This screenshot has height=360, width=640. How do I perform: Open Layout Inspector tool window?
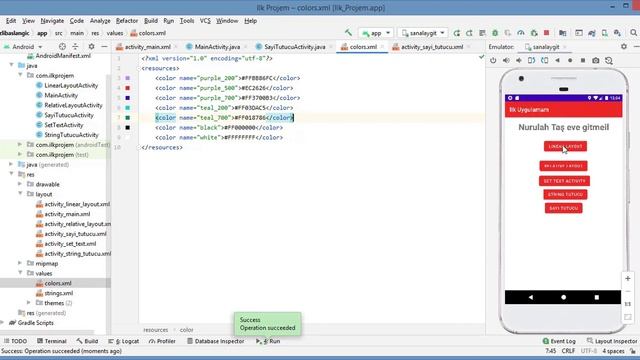point(612,341)
